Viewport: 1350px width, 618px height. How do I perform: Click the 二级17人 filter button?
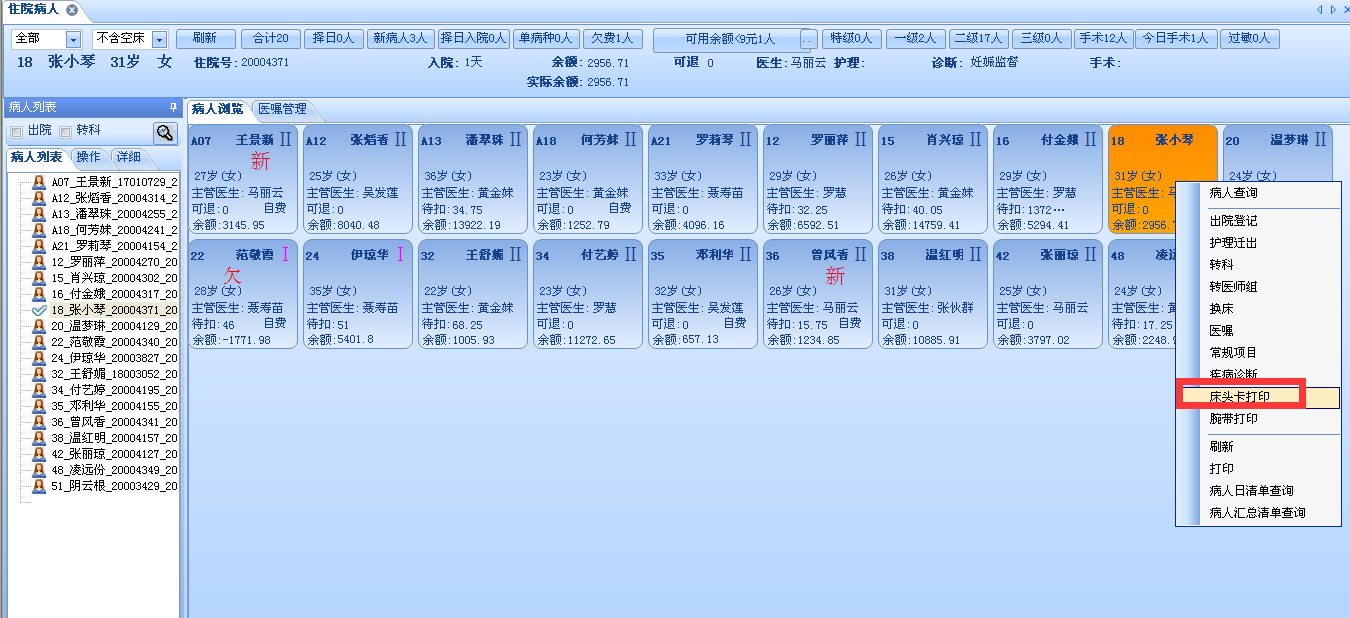pos(978,39)
